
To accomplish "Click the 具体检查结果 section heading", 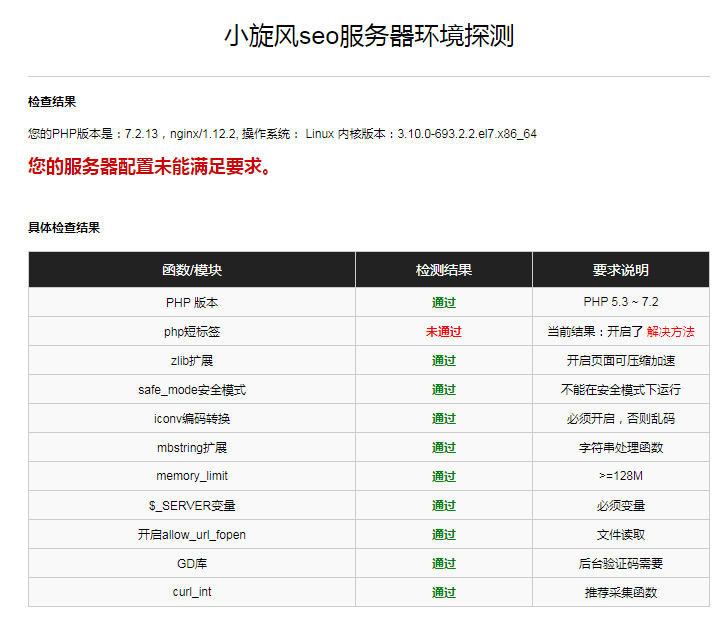I will pyautogui.click(x=64, y=228).
